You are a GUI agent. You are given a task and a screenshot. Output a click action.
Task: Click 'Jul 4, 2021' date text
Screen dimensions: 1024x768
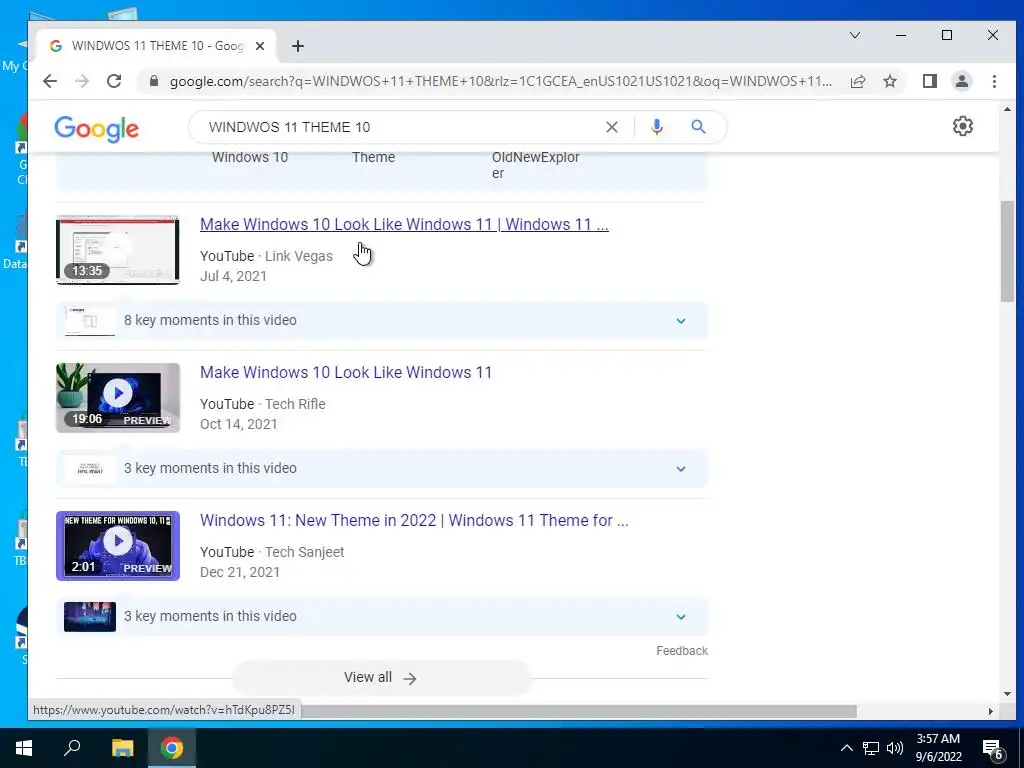[233, 276]
